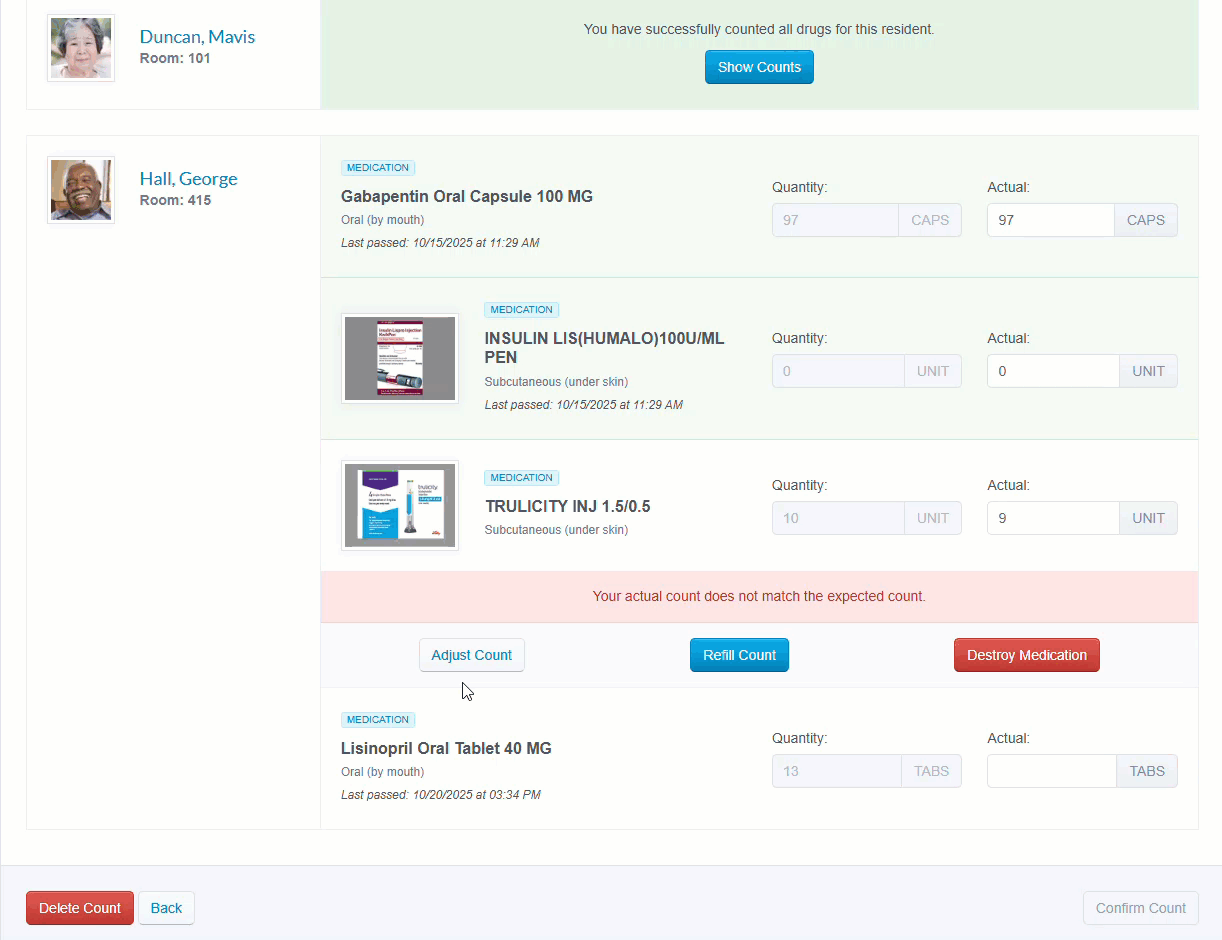Click the TABS label beside Lisinopril Quantity
This screenshot has width=1222, height=940.
tap(932, 771)
